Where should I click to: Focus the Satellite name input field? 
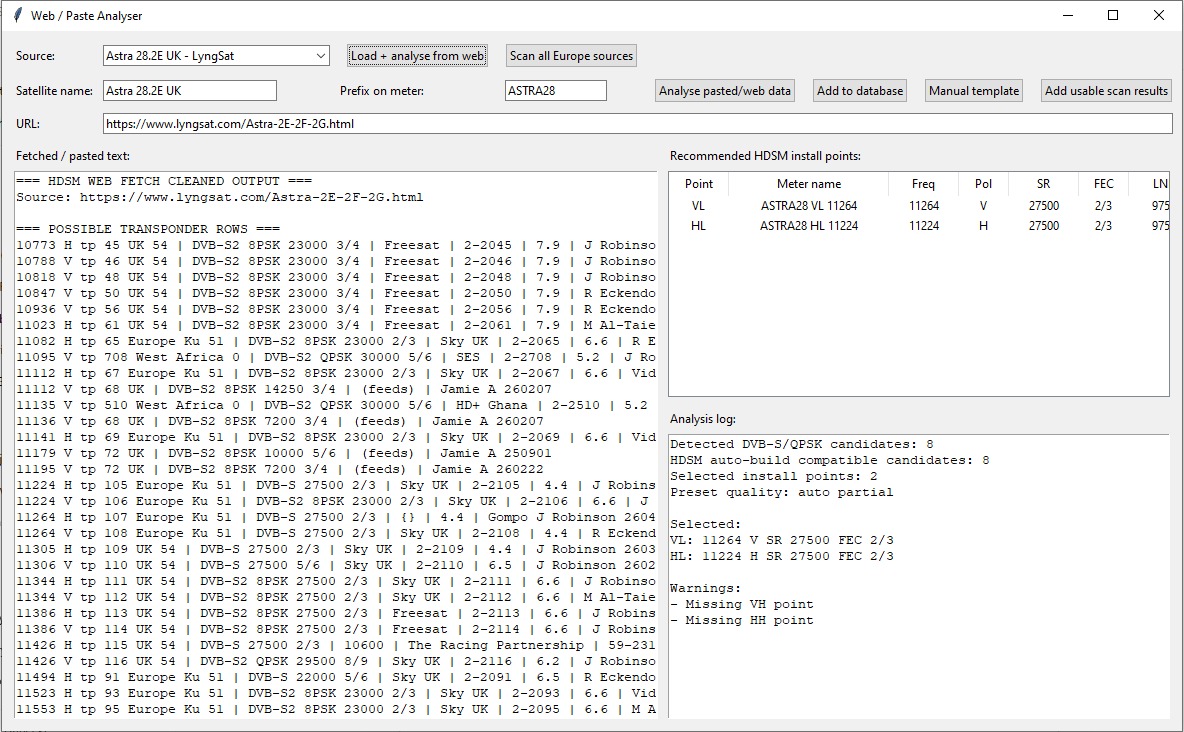[x=190, y=91]
